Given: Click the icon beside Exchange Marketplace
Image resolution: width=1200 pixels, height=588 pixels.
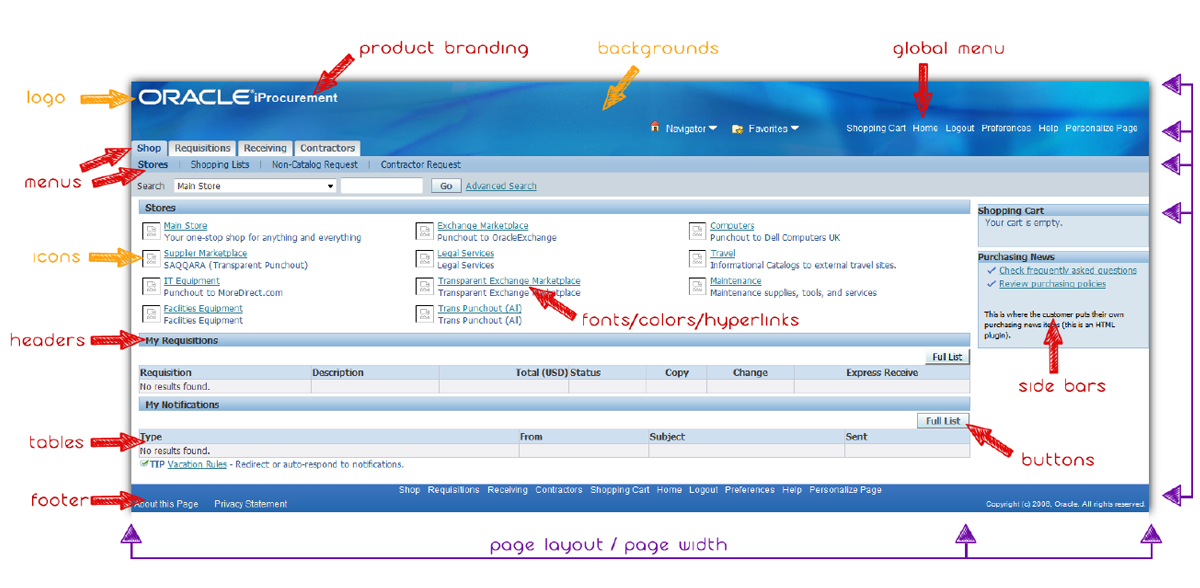Looking at the screenshot, I should (424, 232).
